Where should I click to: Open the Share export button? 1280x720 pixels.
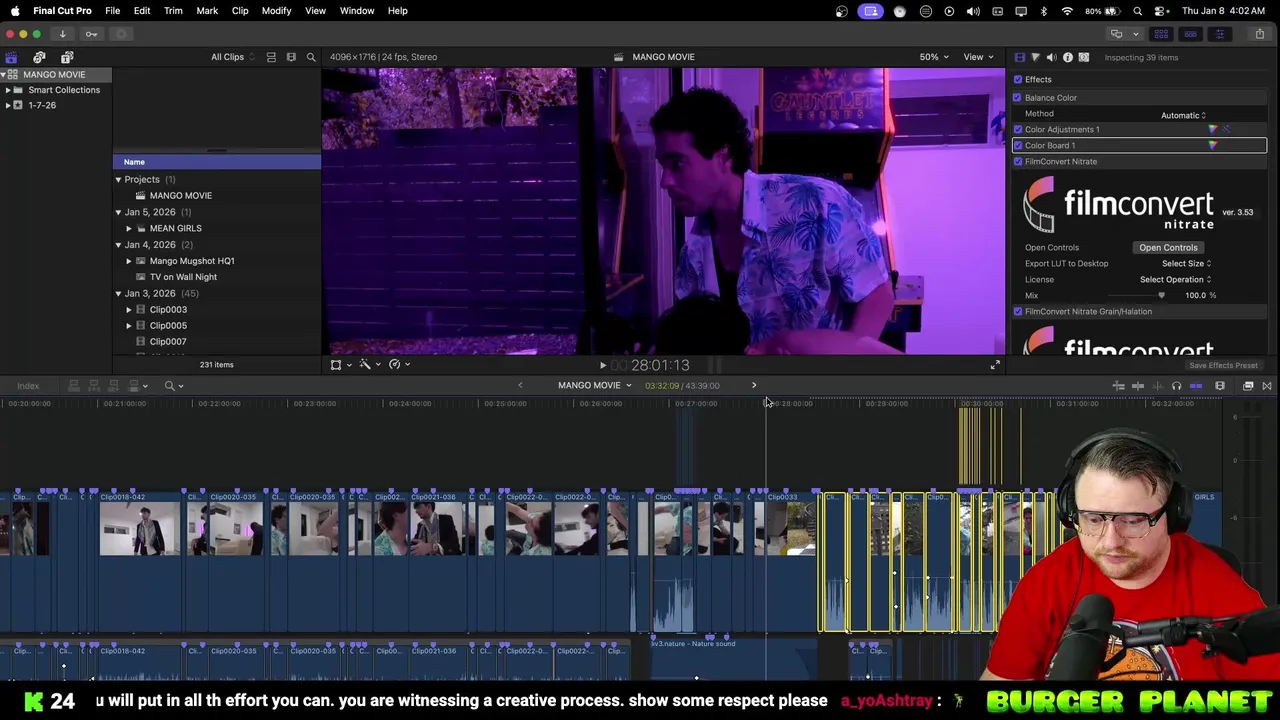point(1259,34)
